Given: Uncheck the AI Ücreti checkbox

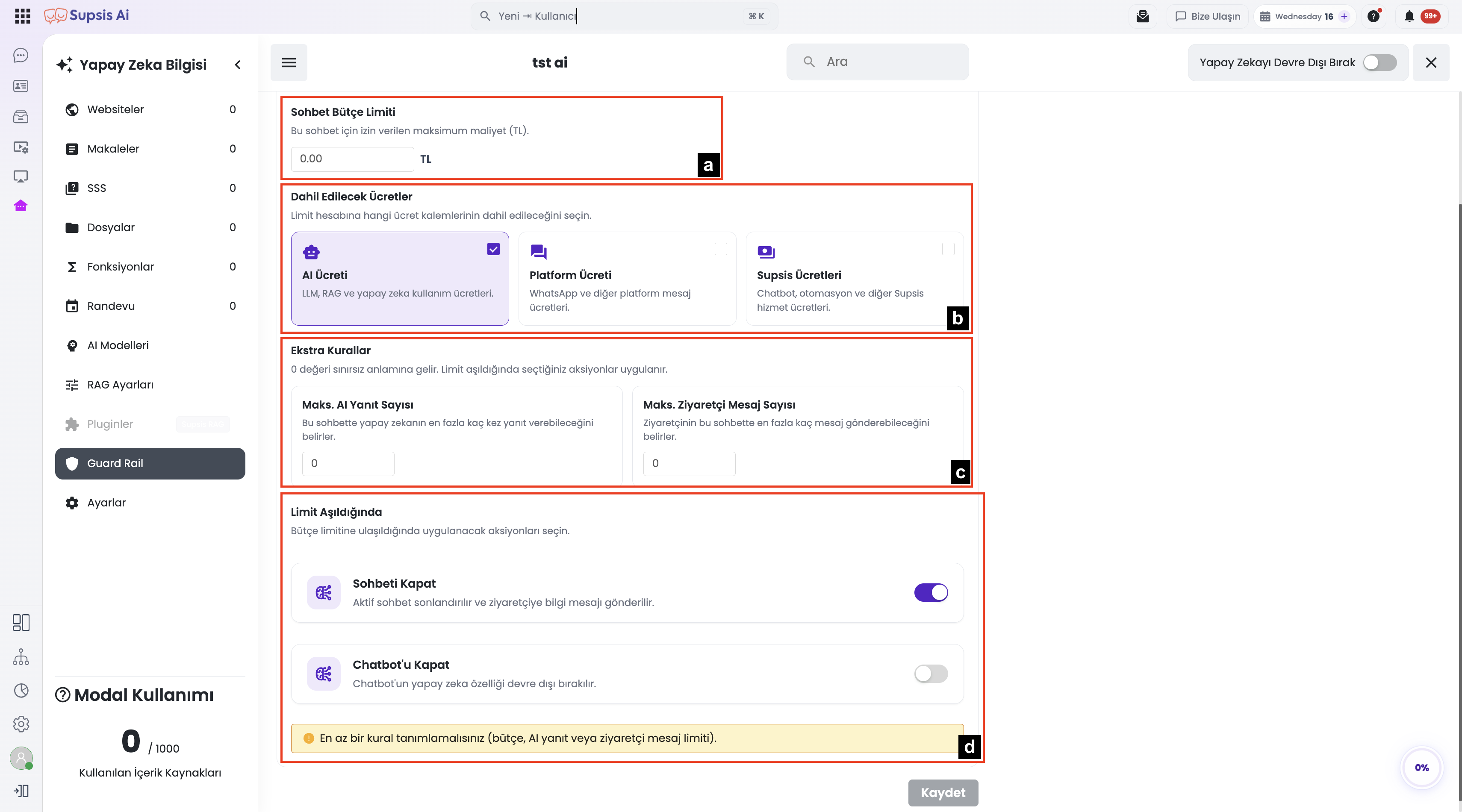Looking at the screenshot, I should (x=493, y=249).
